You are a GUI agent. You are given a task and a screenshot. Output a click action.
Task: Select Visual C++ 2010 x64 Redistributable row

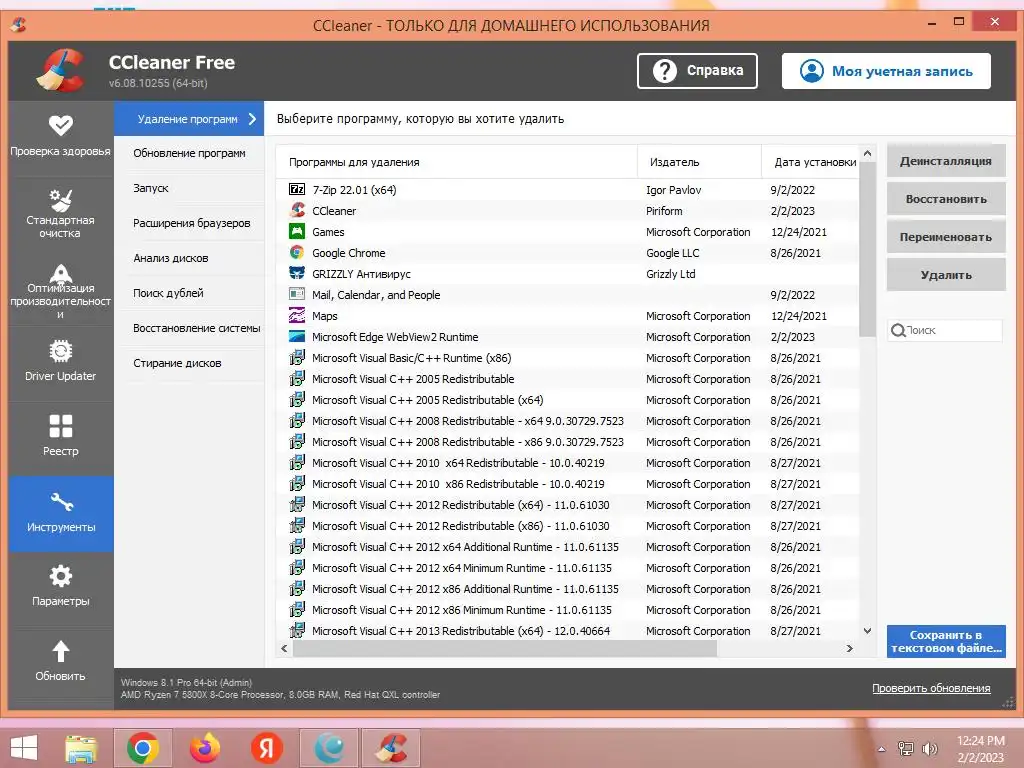[x=567, y=463]
